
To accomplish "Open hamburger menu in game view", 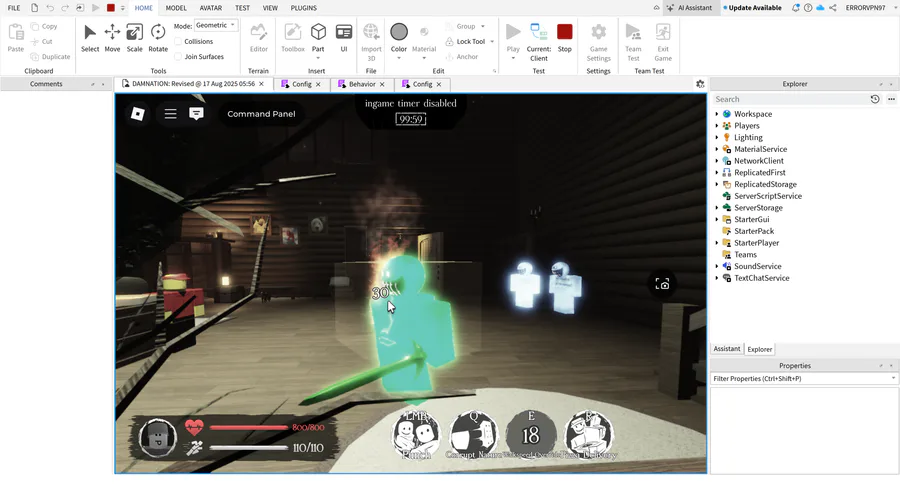I will [x=170, y=114].
